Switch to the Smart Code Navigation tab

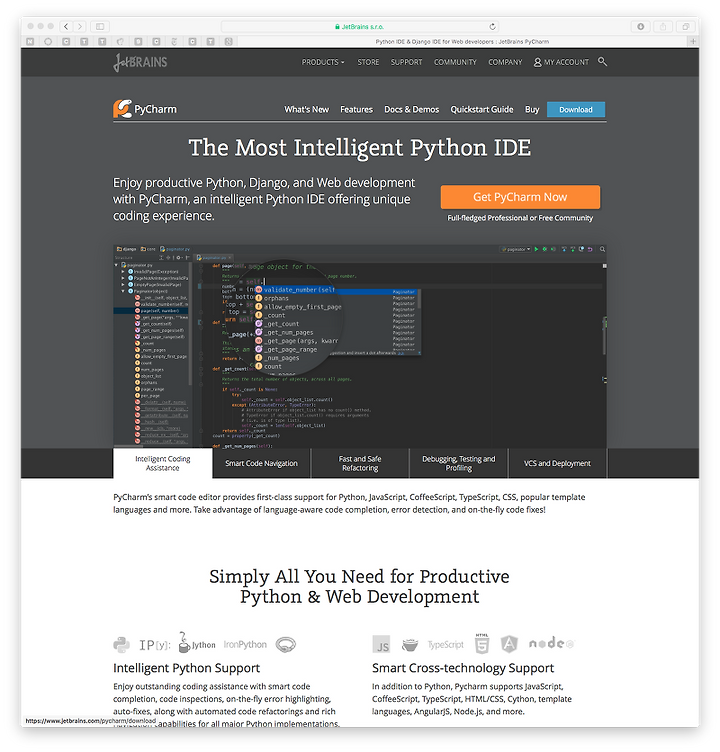261,463
